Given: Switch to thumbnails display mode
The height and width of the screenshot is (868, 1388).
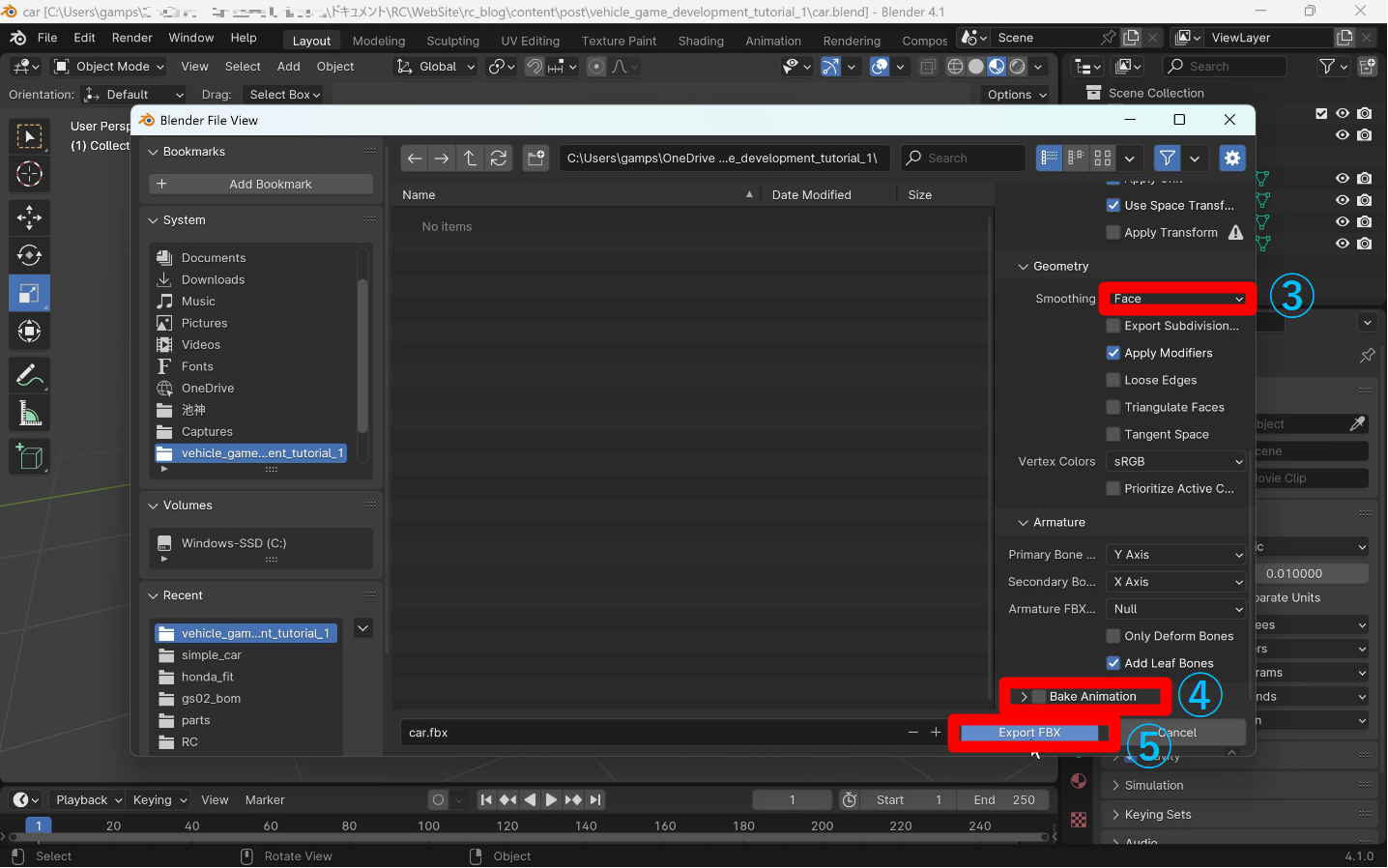Looking at the screenshot, I should [1103, 159].
